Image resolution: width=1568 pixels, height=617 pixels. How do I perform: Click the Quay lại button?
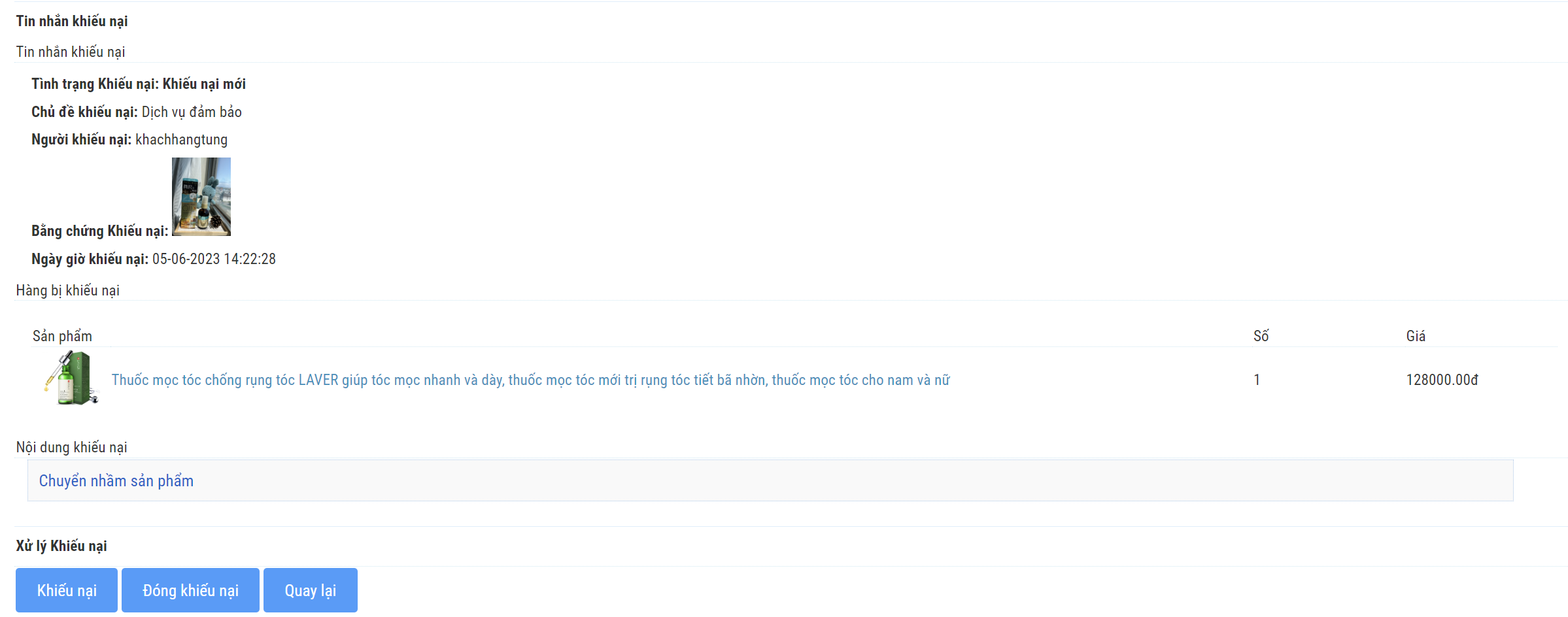[311, 590]
